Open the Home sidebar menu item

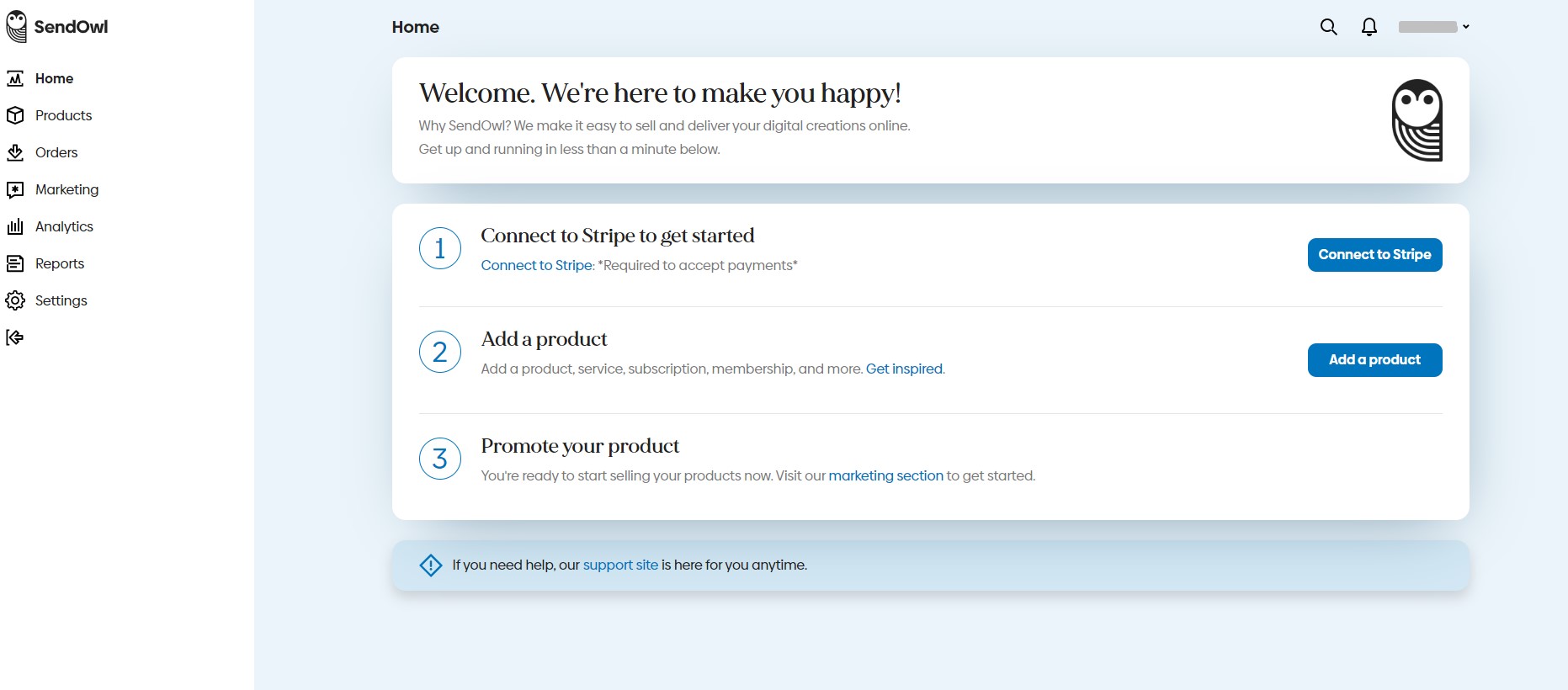[54, 78]
